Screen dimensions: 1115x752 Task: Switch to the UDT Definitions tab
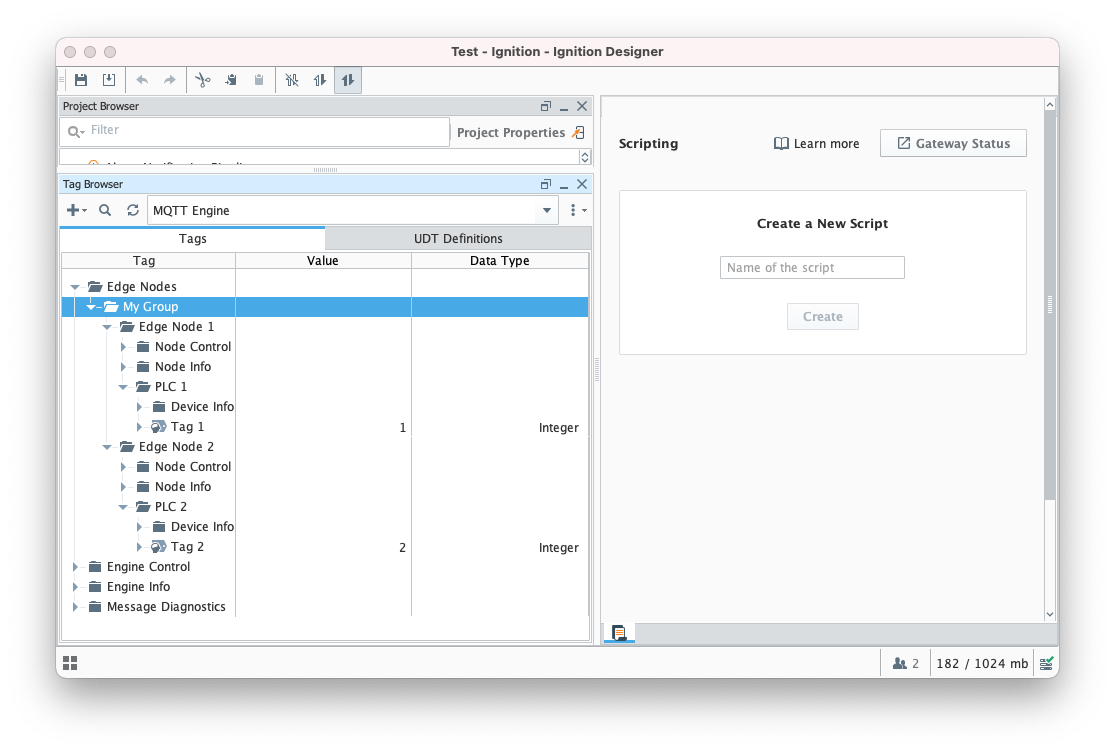click(x=458, y=239)
